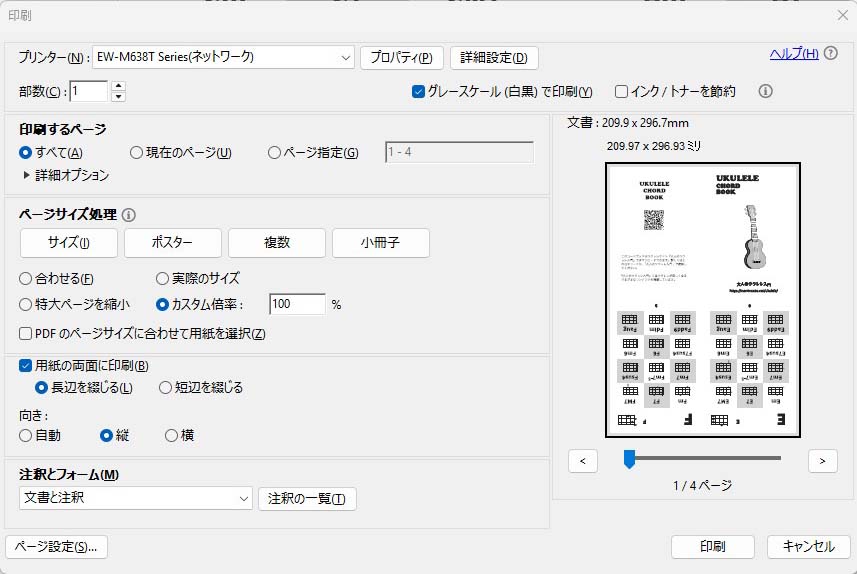Viewport: 857px width, 574px height.
Task: Open printer プロパティ button
Action: [401, 57]
